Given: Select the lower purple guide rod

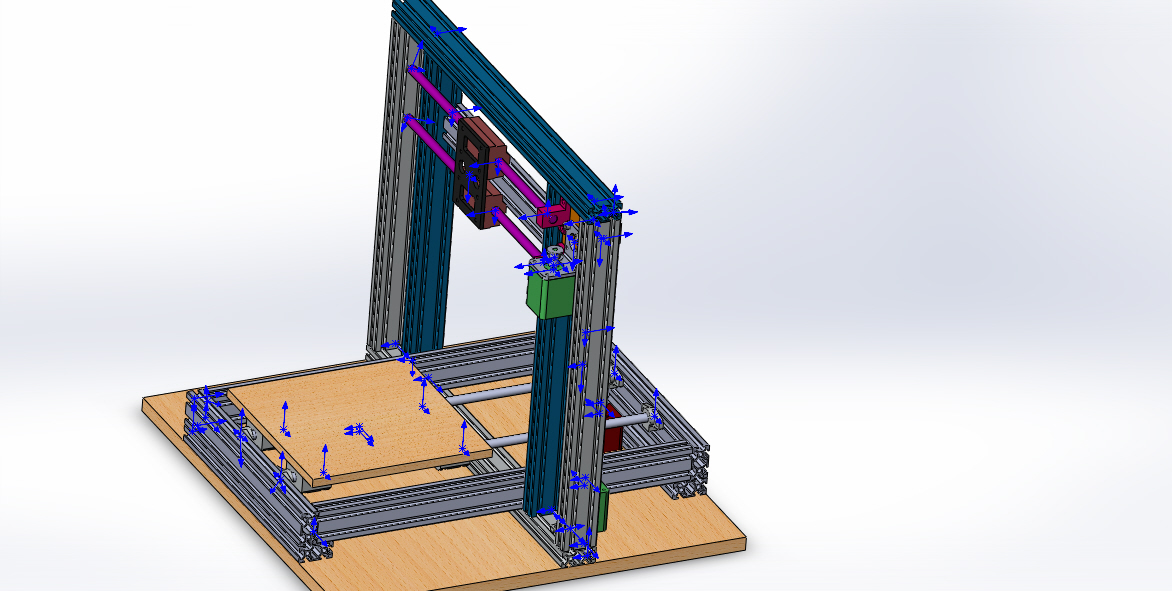Looking at the screenshot, I should point(516,235).
